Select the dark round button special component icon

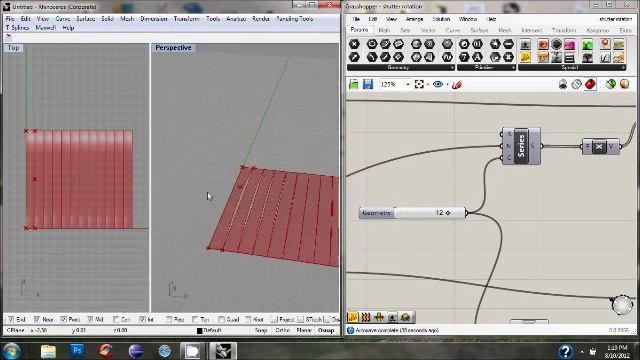pyautogui.click(x=556, y=44)
